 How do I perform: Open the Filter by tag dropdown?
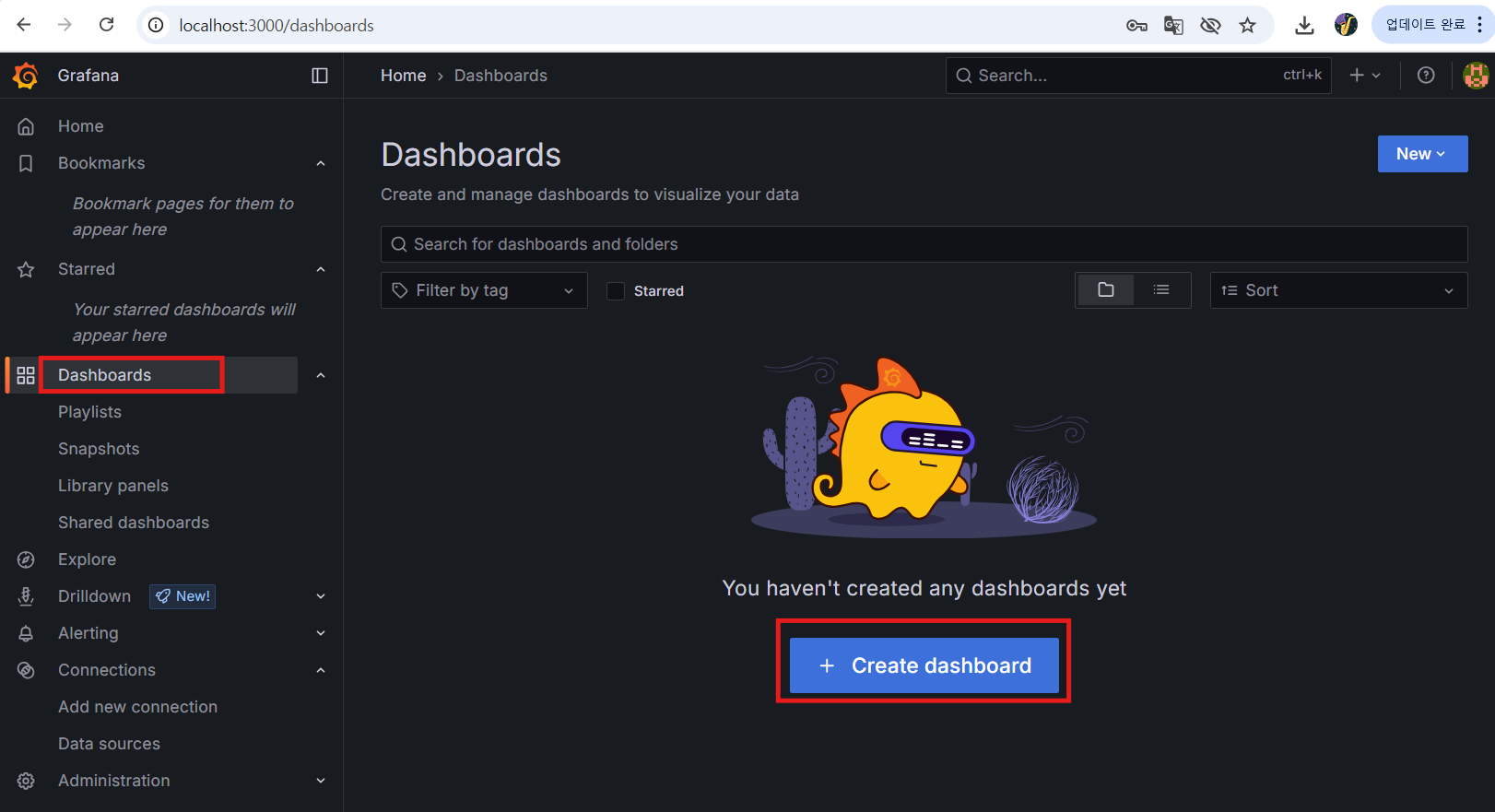(484, 290)
